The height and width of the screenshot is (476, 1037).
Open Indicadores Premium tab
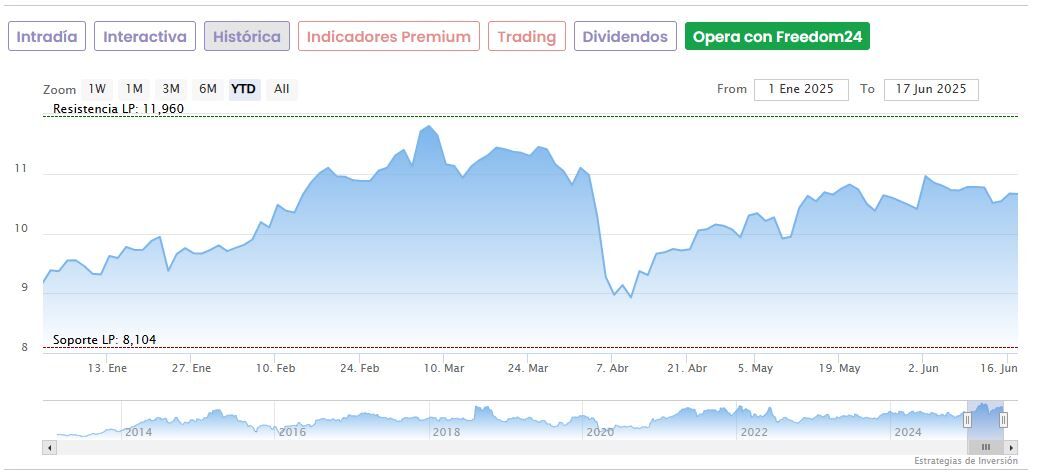tap(389, 37)
